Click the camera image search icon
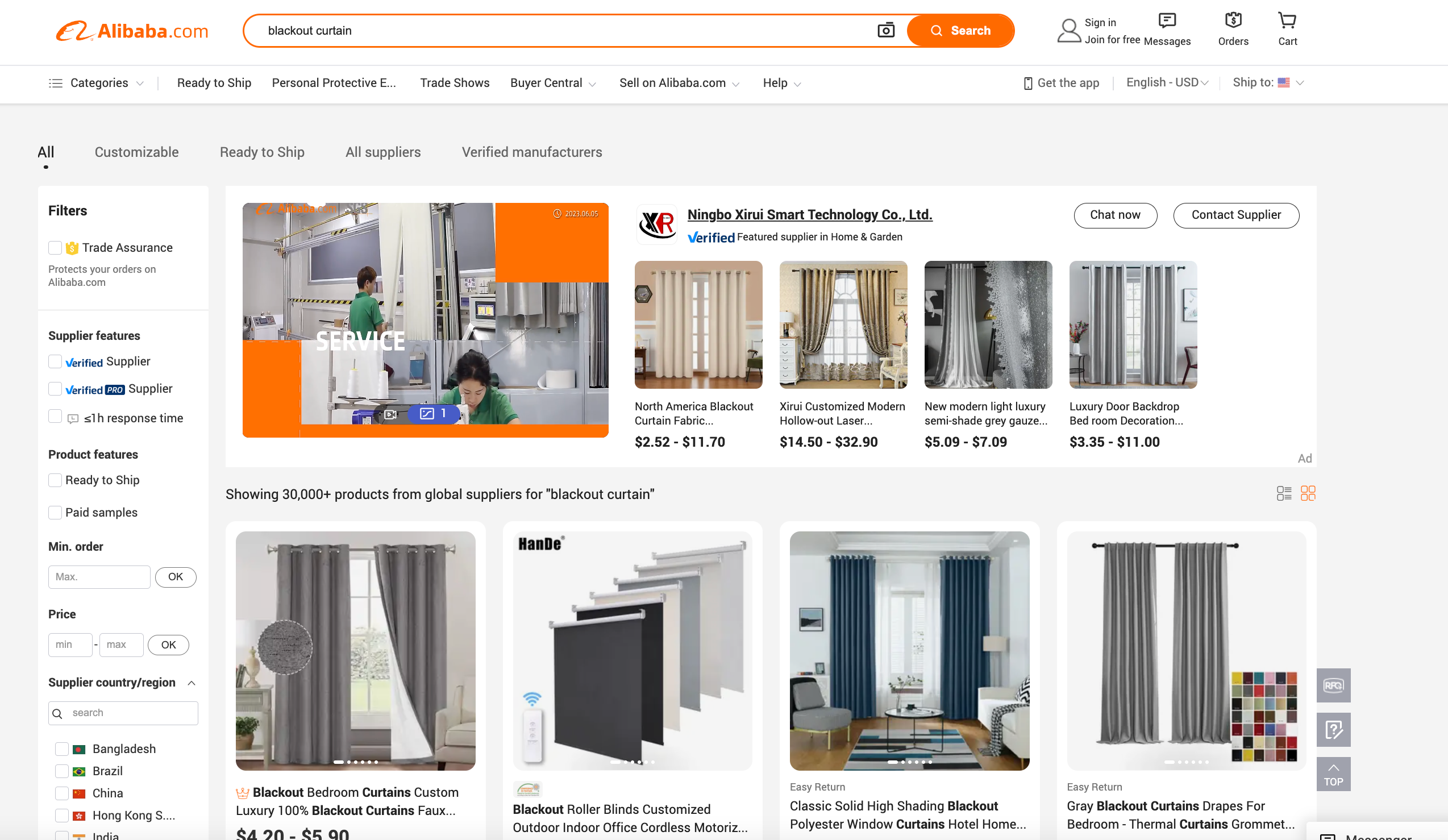Viewport: 1448px width, 840px height. (x=885, y=31)
